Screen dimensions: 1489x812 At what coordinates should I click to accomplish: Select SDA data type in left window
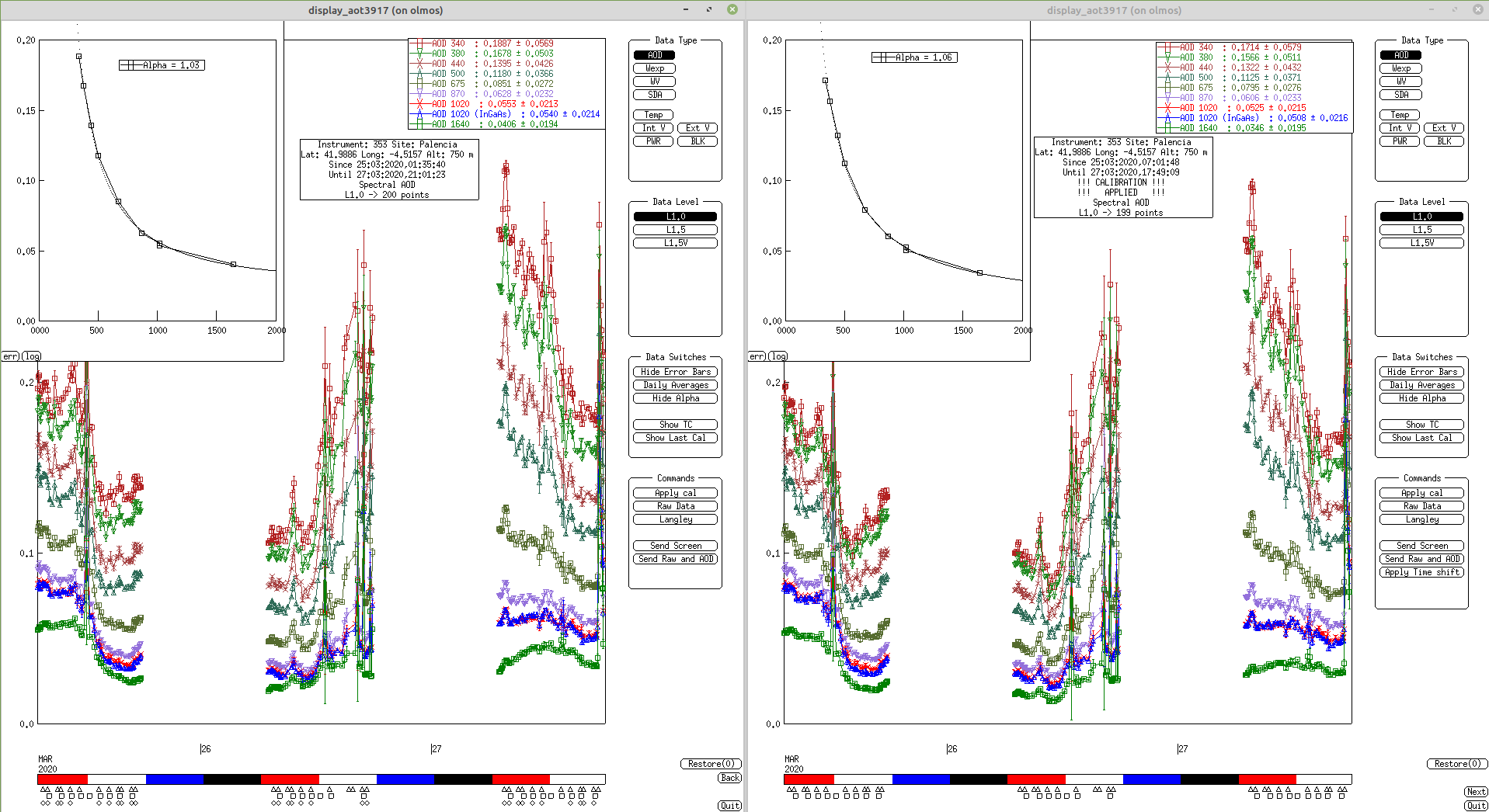point(654,95)
